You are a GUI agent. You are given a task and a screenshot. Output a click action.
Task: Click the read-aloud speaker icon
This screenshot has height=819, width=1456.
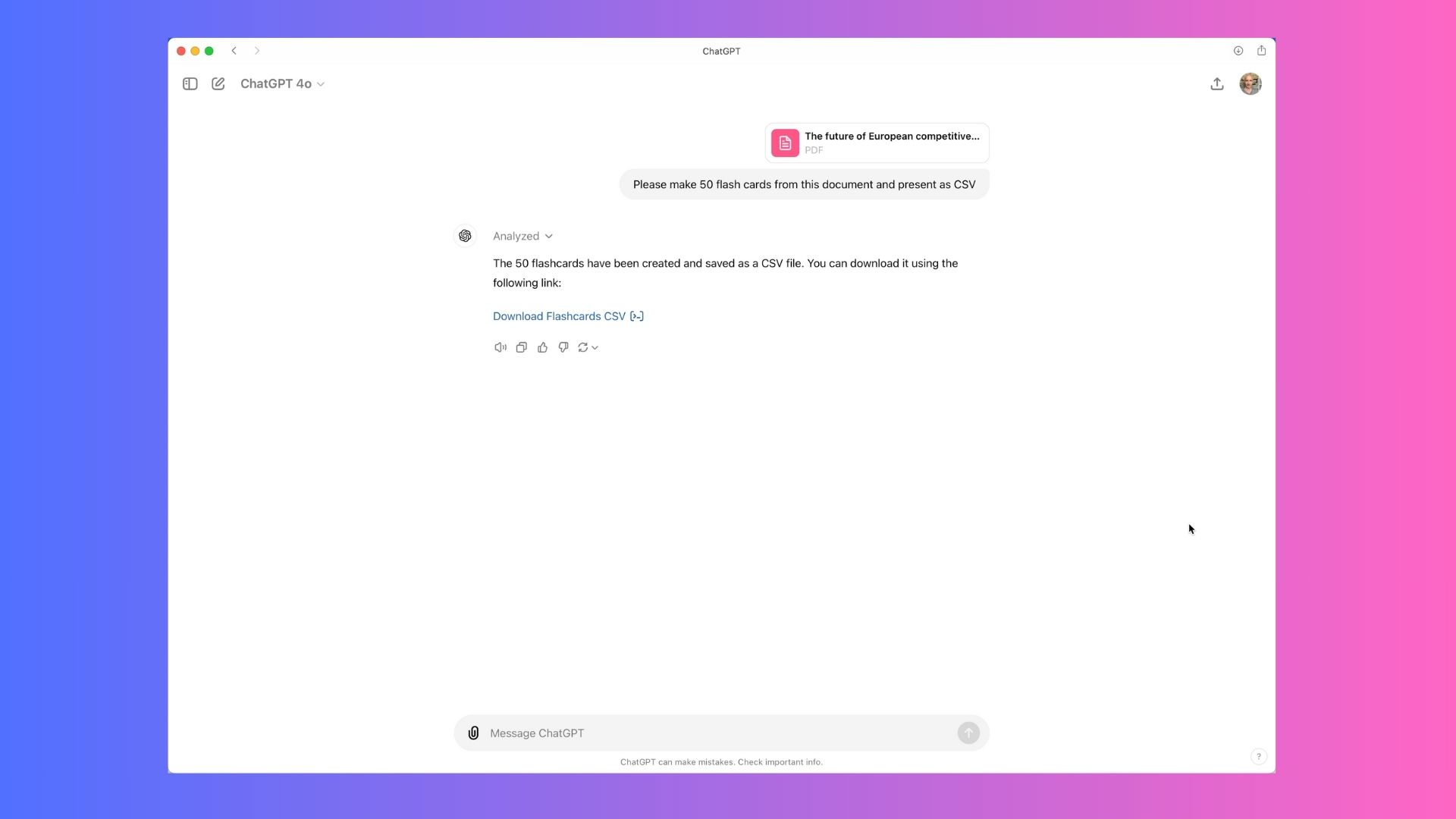pos(500,347)
